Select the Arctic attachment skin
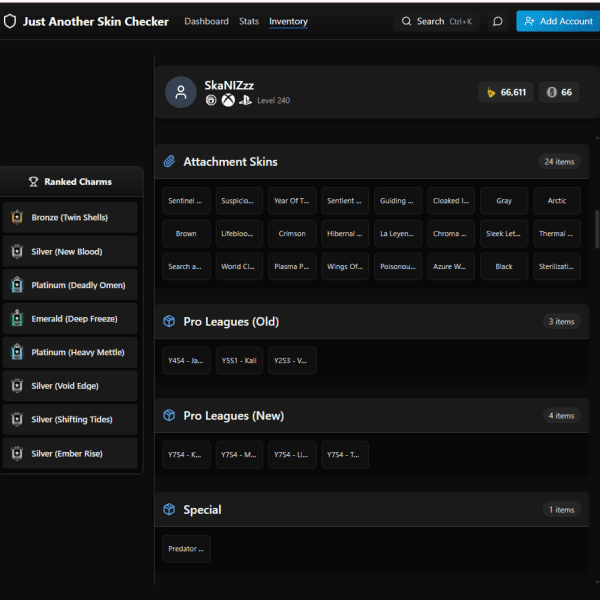The width and height of the screenshot is (600, 600). point(557,201)
